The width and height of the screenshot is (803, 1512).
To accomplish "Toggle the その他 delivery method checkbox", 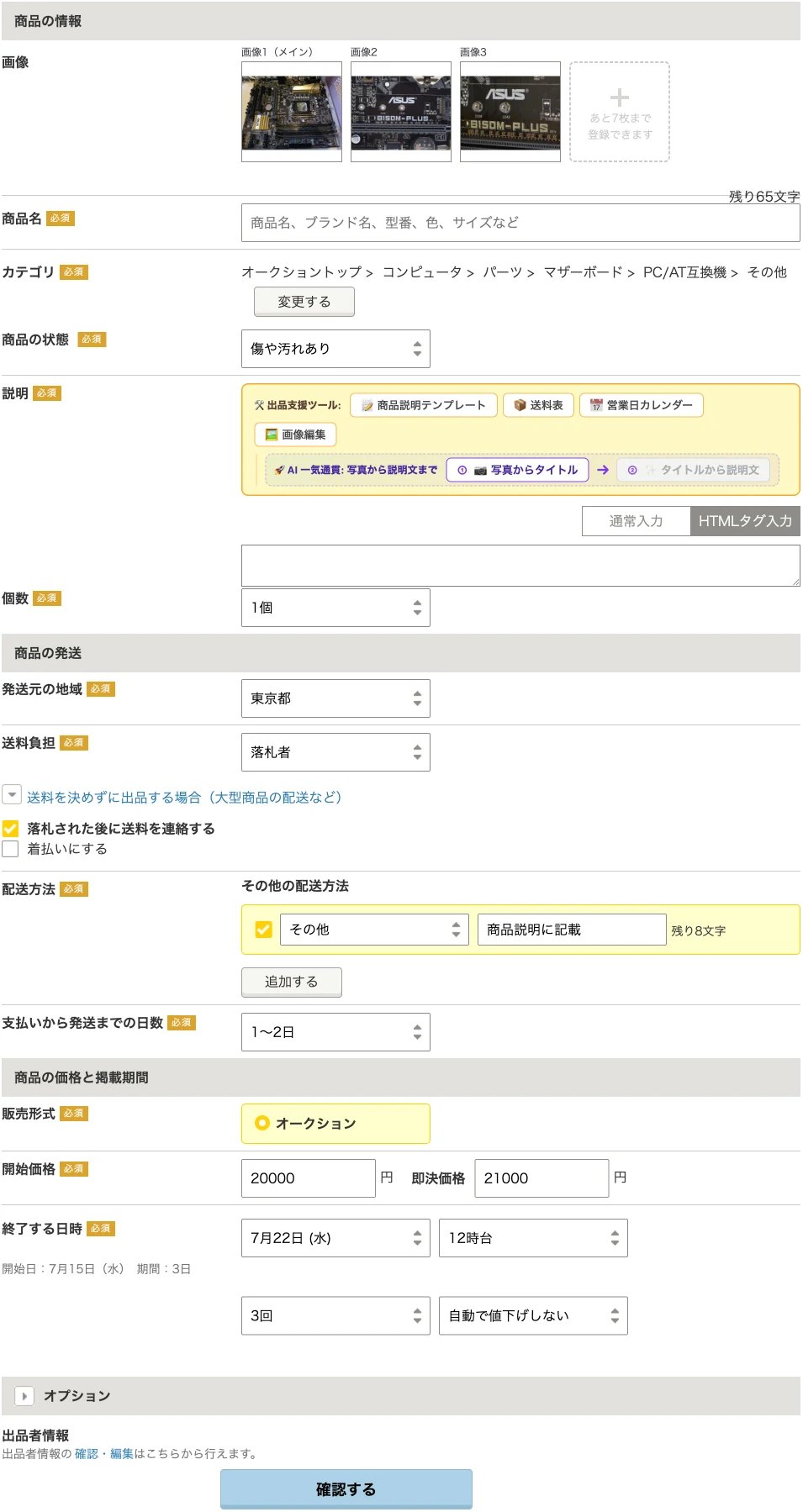I will (263, 930).
